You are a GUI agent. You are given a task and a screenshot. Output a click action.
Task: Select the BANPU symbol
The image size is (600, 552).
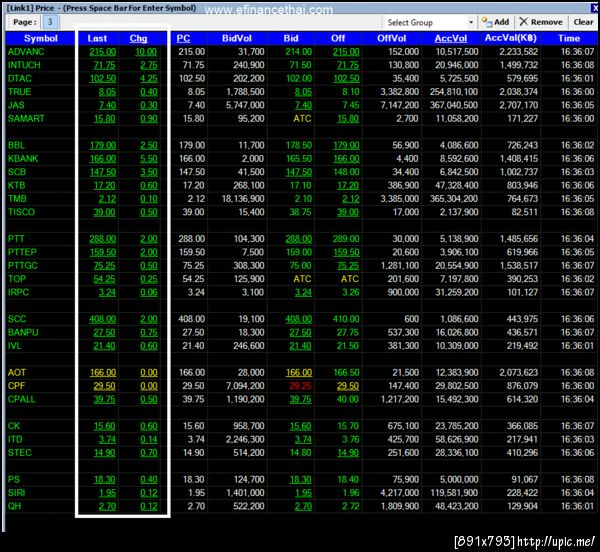coord(23,332)
